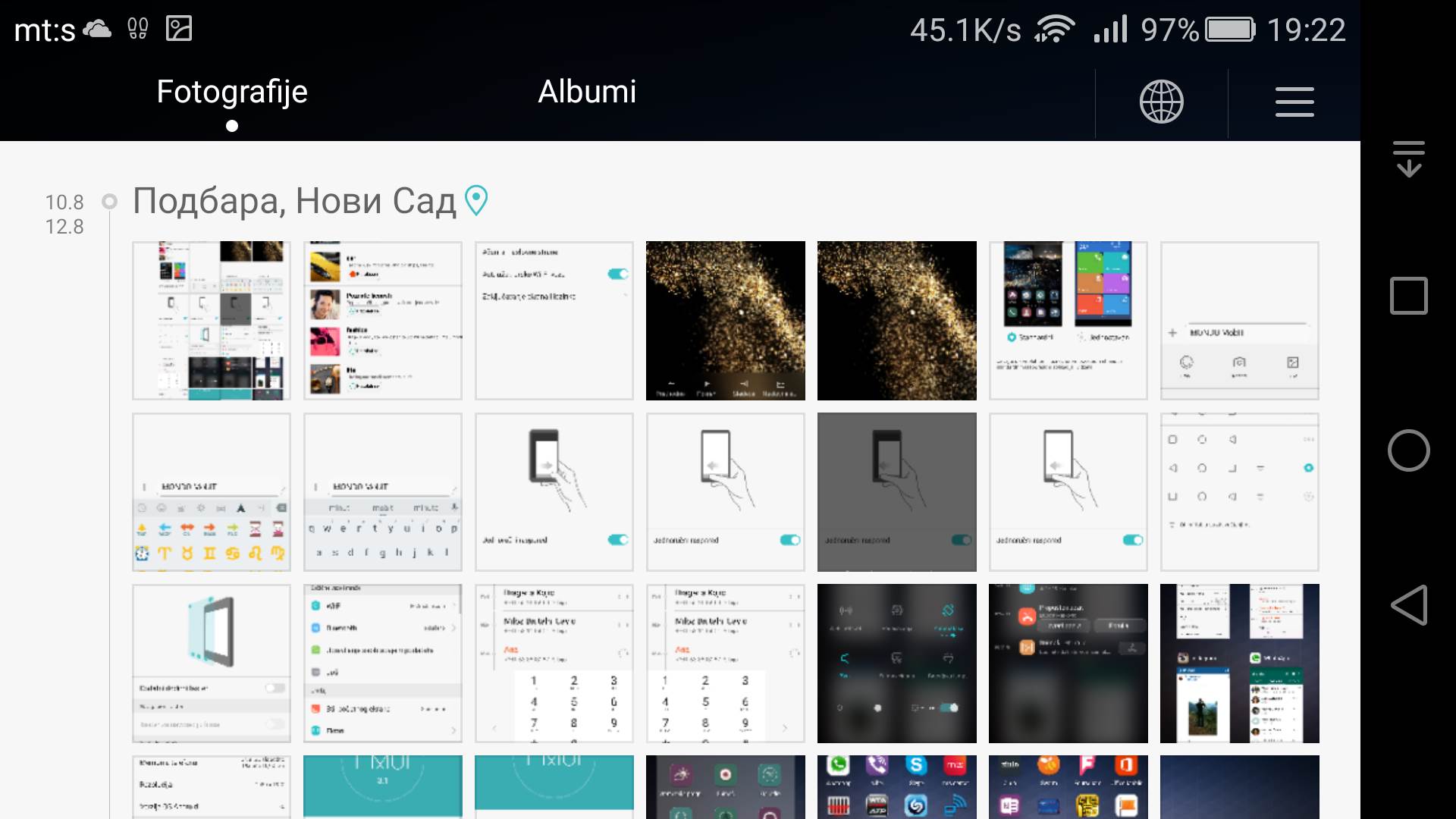Select the Fotografije tab
This screenshot has width=1456, height=819.
(231, 93)
